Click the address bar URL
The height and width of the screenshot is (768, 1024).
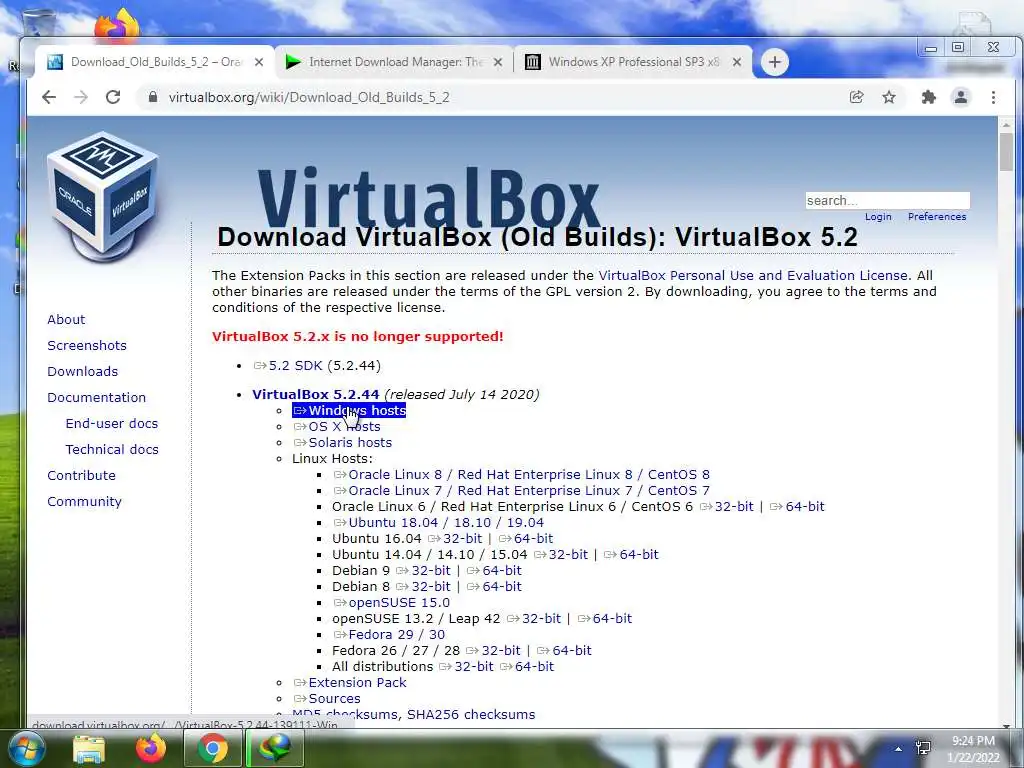point(309,97)
